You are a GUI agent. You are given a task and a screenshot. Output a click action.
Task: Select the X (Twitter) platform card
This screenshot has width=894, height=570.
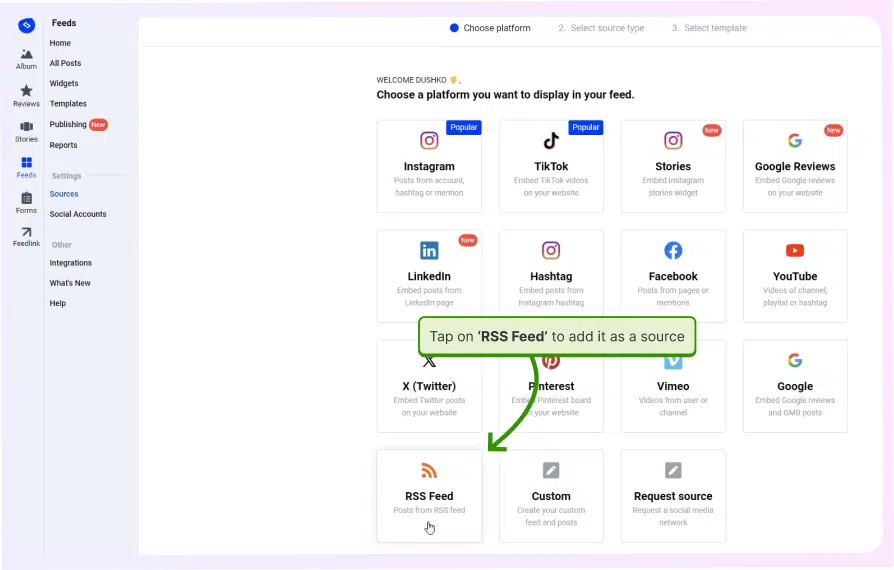point(429,386)
